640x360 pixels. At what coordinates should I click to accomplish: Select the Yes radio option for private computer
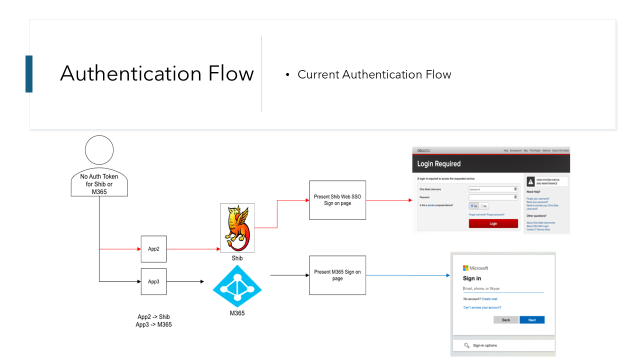point(473,206)
